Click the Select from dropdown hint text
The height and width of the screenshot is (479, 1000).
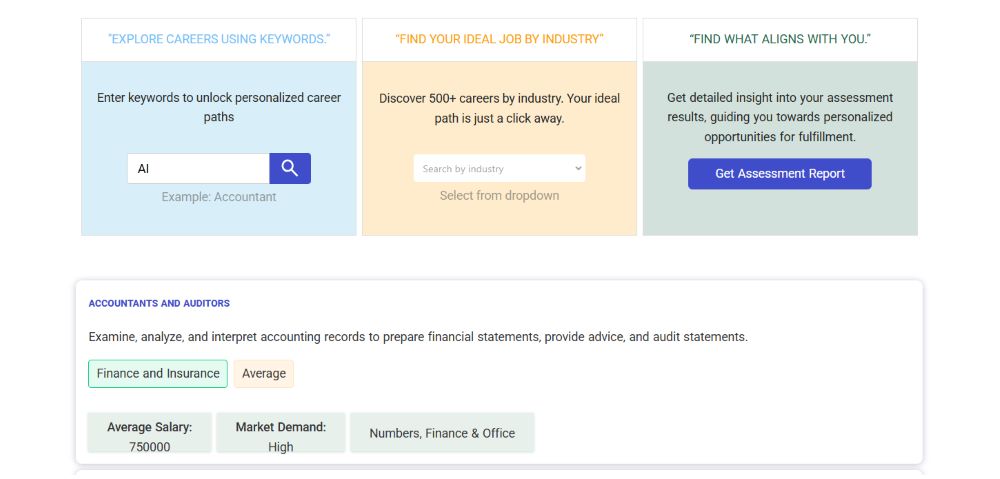click(499, 196)
